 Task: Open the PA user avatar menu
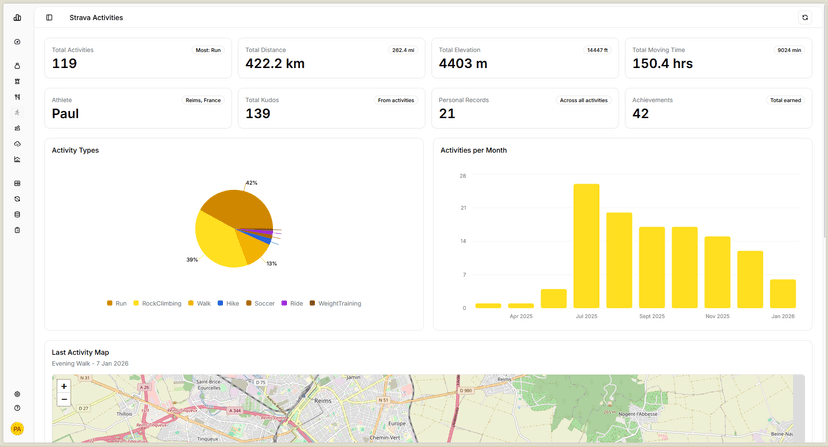(17, 429)
